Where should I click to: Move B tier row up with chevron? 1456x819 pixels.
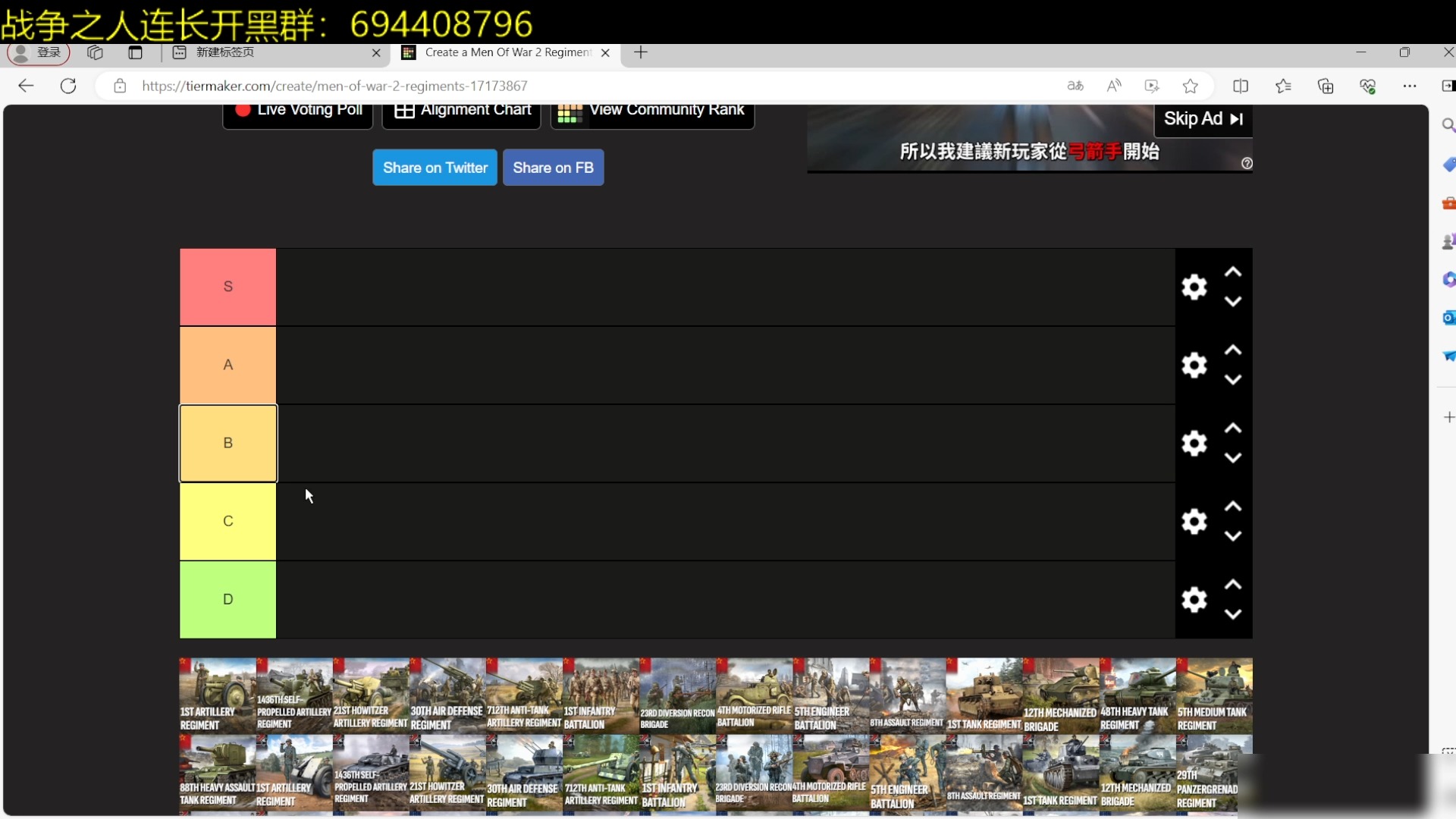[1233, 428]
